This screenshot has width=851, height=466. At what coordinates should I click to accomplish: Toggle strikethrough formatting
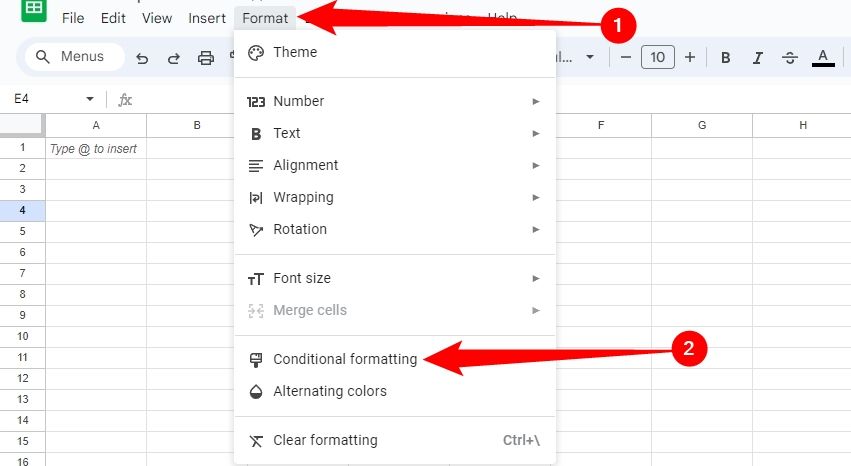[x=790, y=58]
